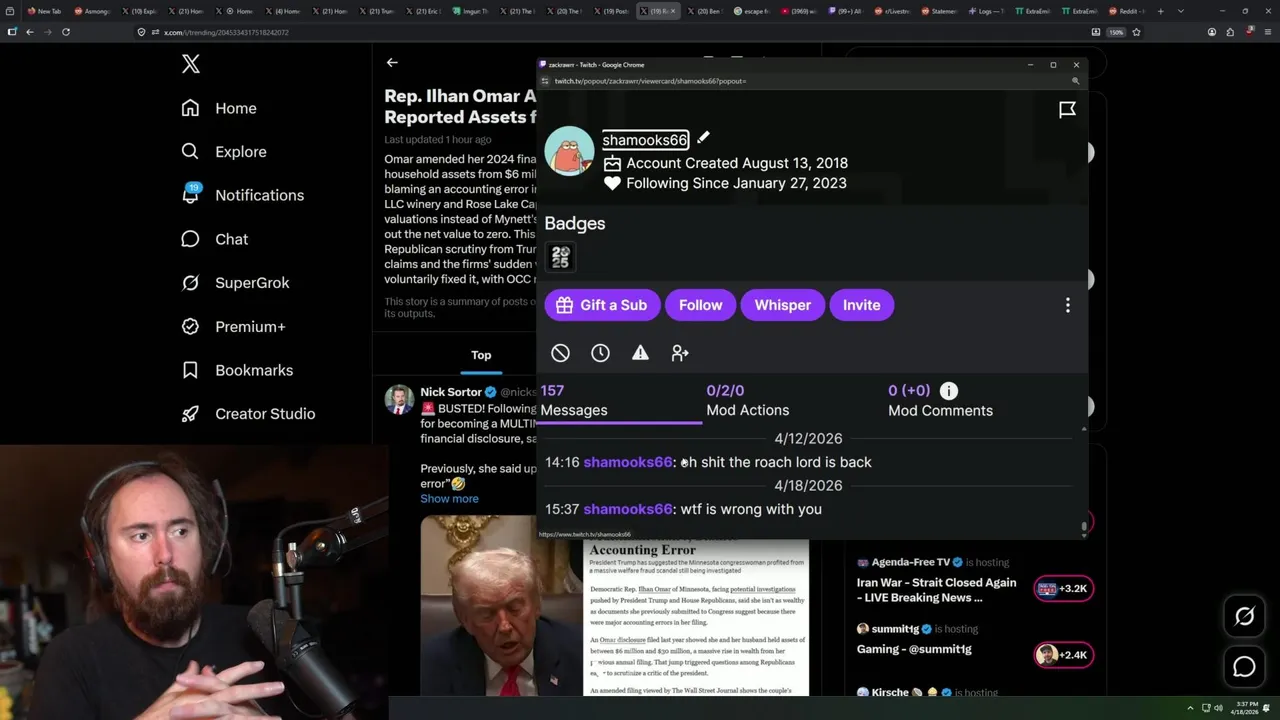This screenshot has width=1280, height=720.
Task: Click the Gift a Sub button
Action: [x=602, y=305]
